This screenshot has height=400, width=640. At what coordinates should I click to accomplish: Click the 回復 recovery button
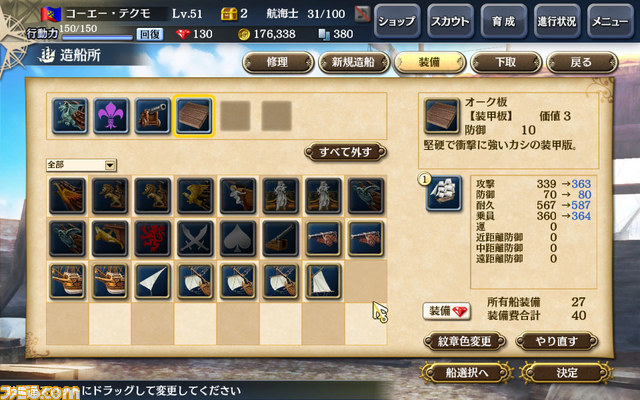pos(149,34)
